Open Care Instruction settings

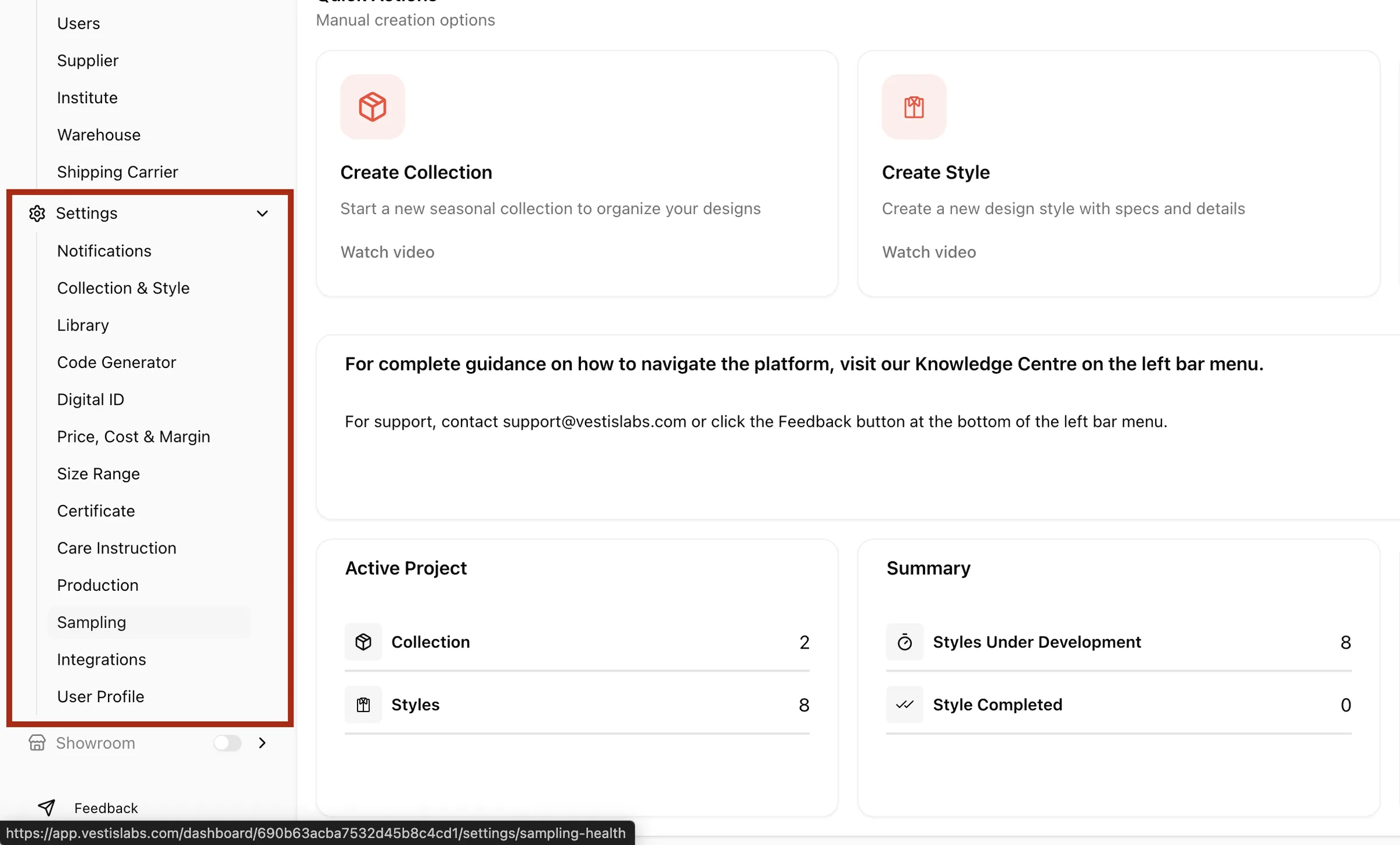pyautogui.click(x=116, y=548)
